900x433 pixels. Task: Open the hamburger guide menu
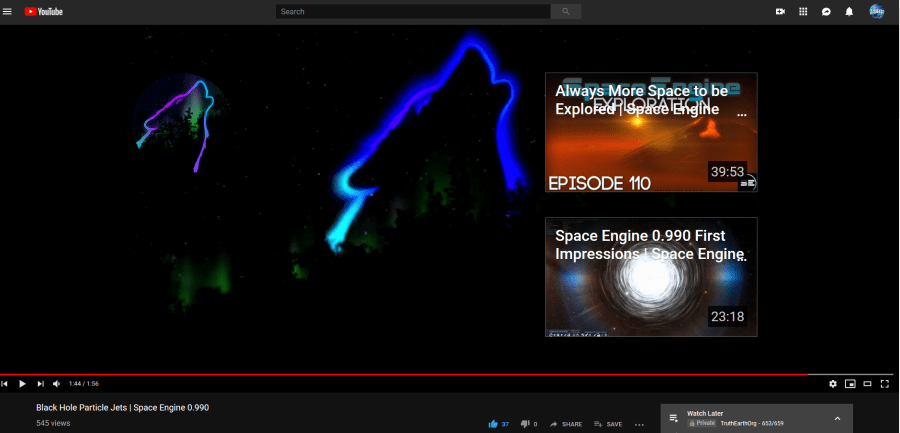coord(8,12)
